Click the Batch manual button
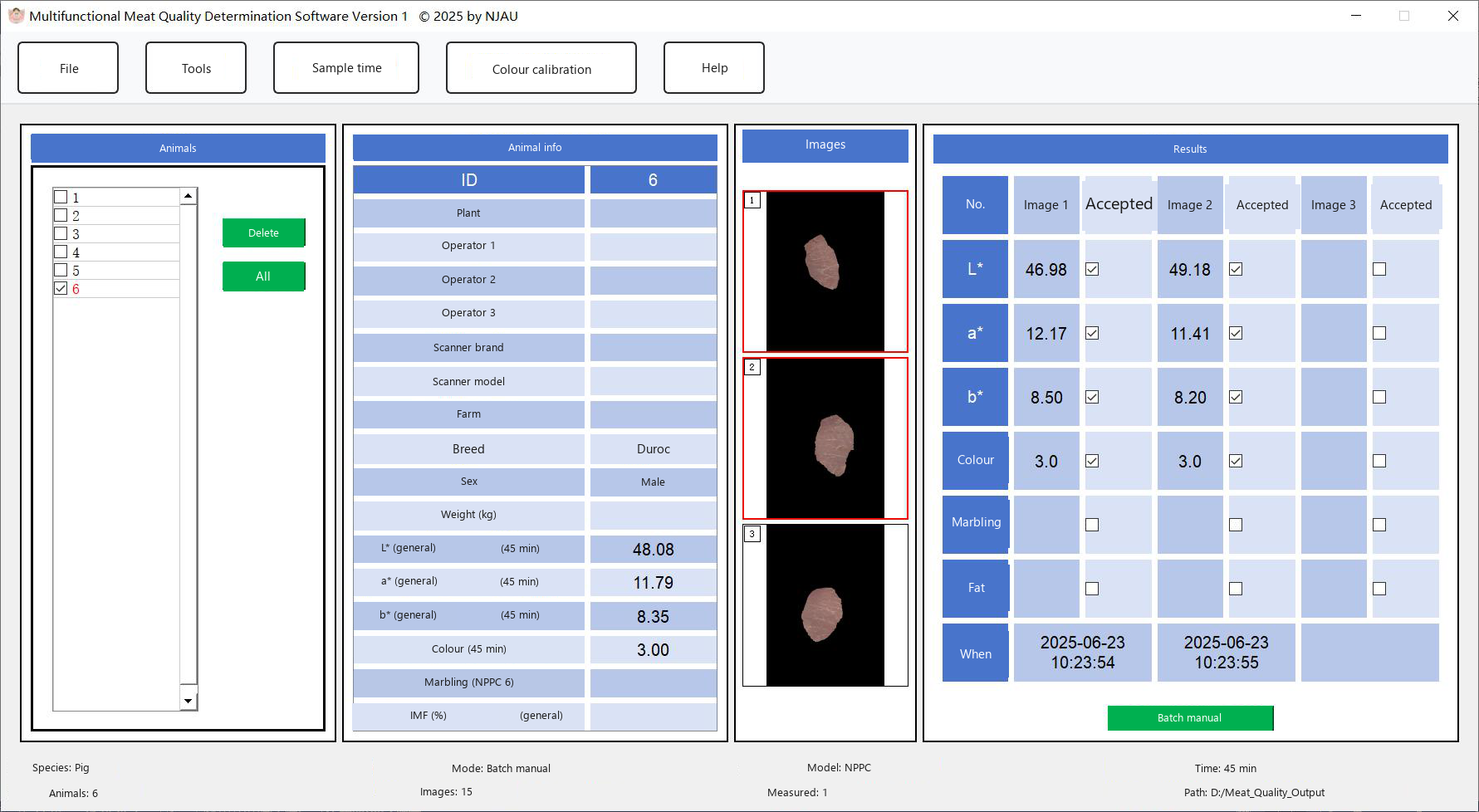Screen dimensions: 1479x812 [1190, 718]
